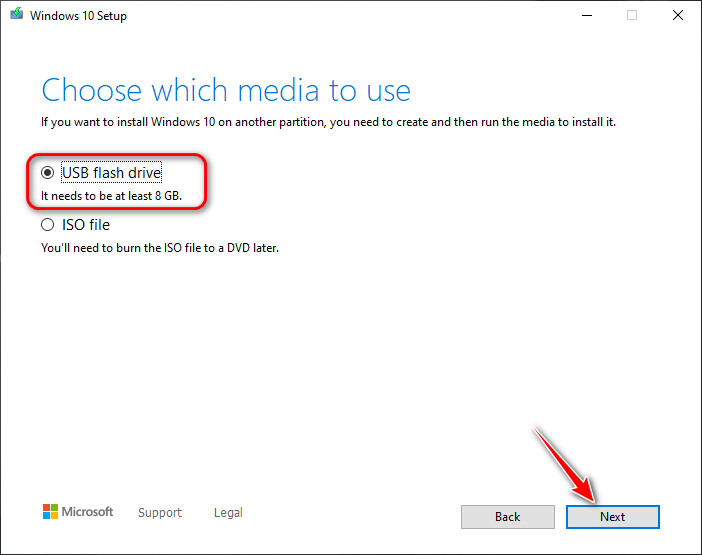
Task: Open the Support link
Action: [x=160, y=512]
